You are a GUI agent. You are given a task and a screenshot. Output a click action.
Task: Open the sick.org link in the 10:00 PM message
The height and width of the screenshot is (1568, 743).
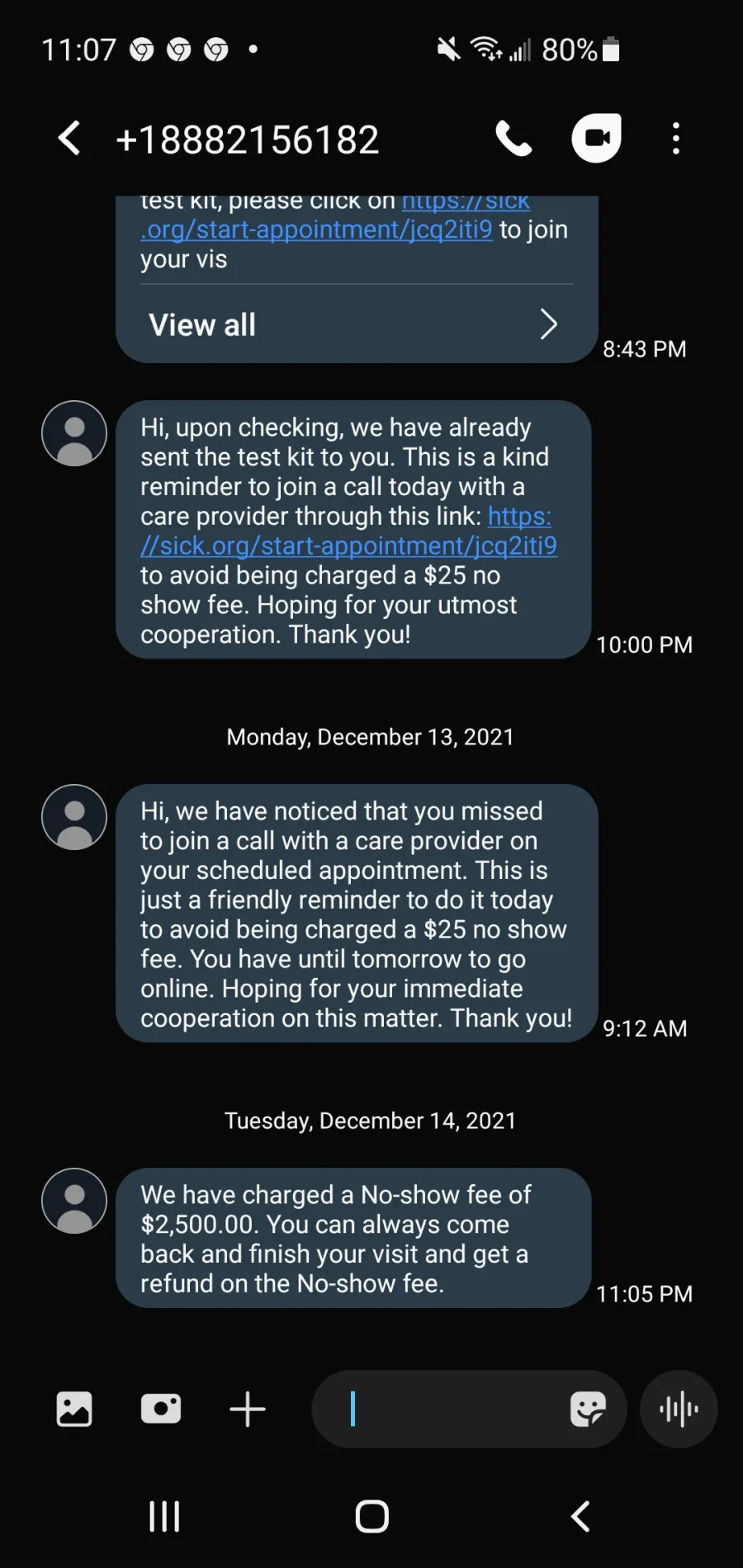[x=349, y=531]
